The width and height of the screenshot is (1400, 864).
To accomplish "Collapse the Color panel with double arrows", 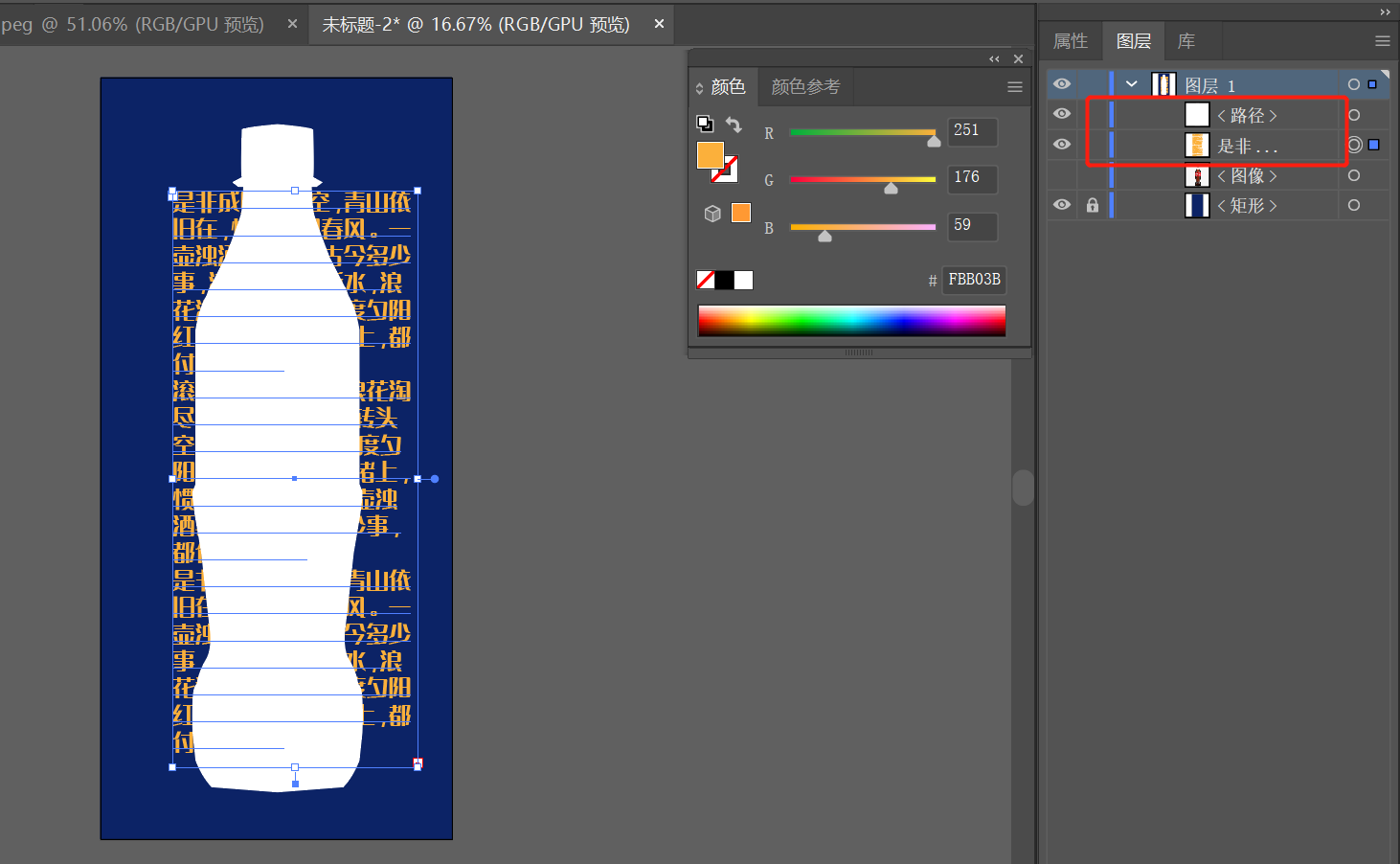I will pos(994,59).
